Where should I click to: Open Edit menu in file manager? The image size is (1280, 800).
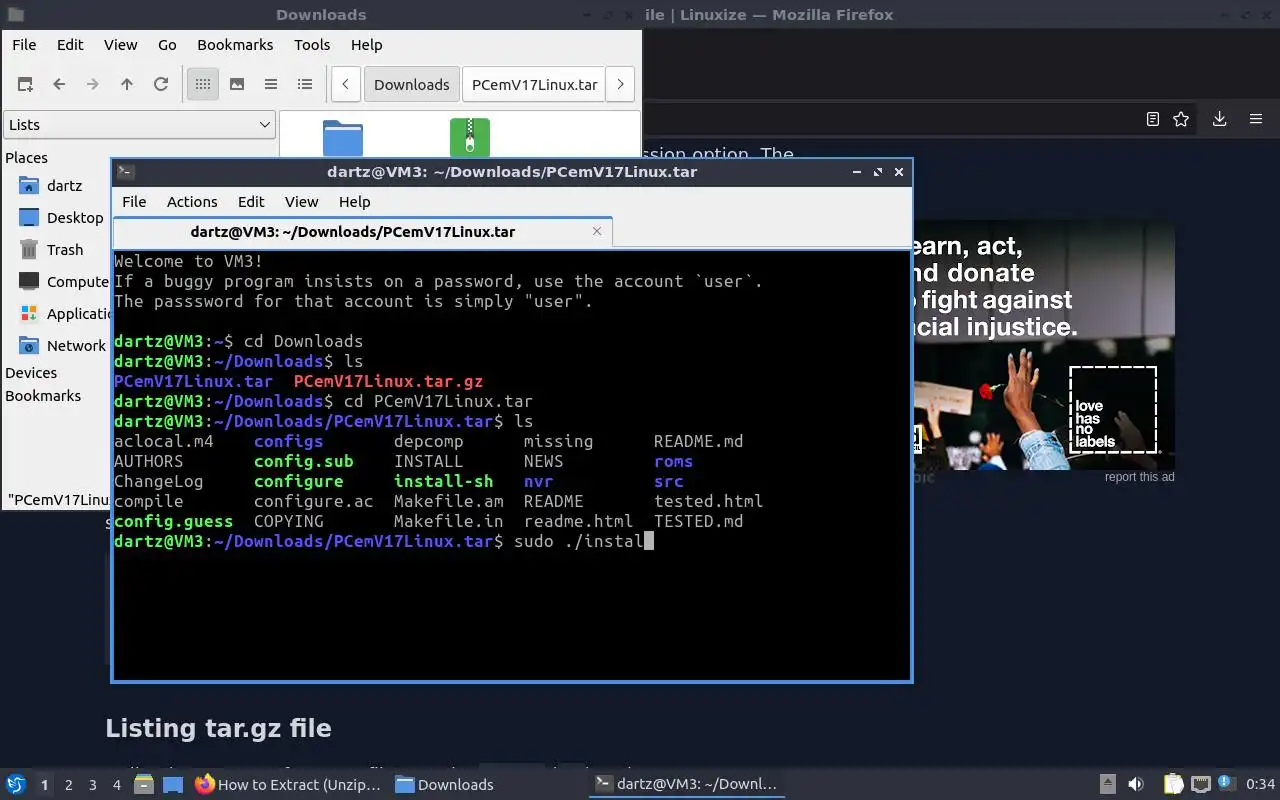tap(70, 44)
